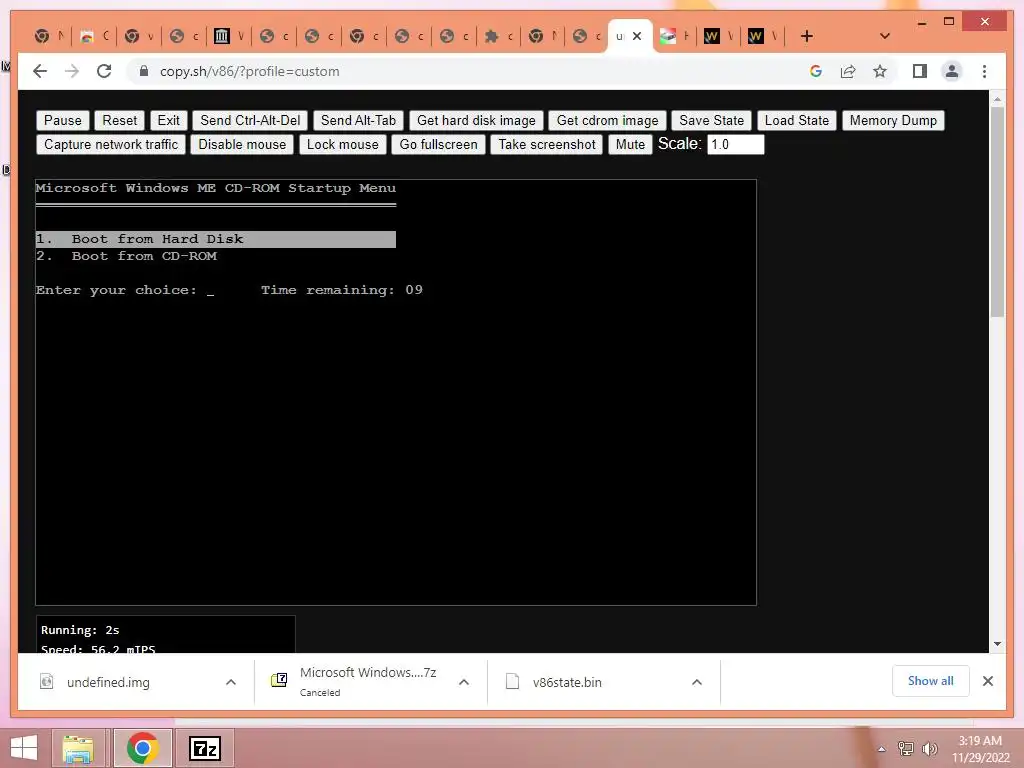Viewport: 1024px width, 768px height.
Task: Toggle the Lock mouse button
Action: tap(343, 144)
